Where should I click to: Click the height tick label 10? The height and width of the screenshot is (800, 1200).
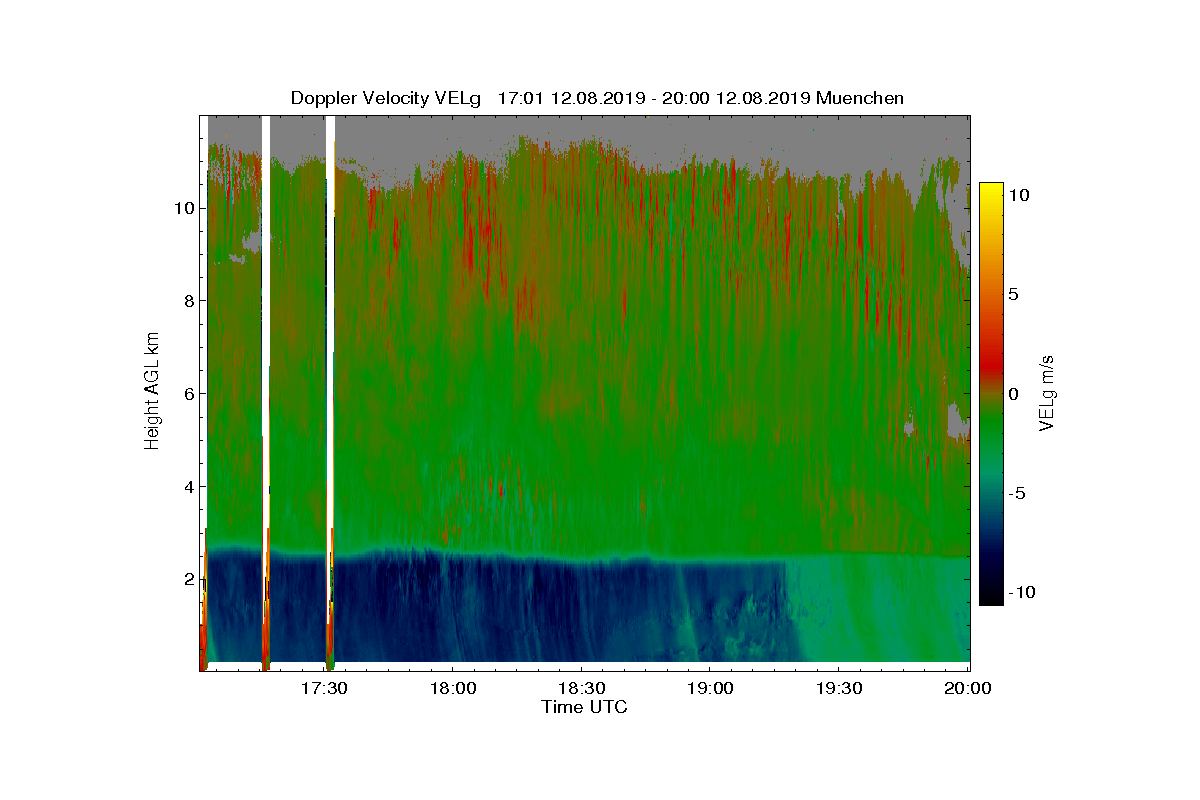pyautogui.click(x=182, y=208)
